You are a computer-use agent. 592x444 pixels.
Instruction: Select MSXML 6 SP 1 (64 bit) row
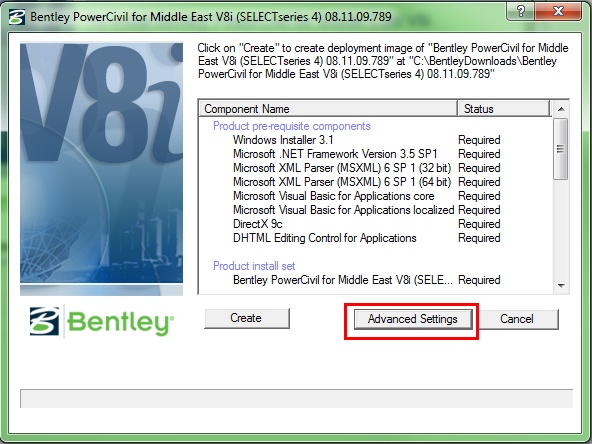[x=366, y=182]
